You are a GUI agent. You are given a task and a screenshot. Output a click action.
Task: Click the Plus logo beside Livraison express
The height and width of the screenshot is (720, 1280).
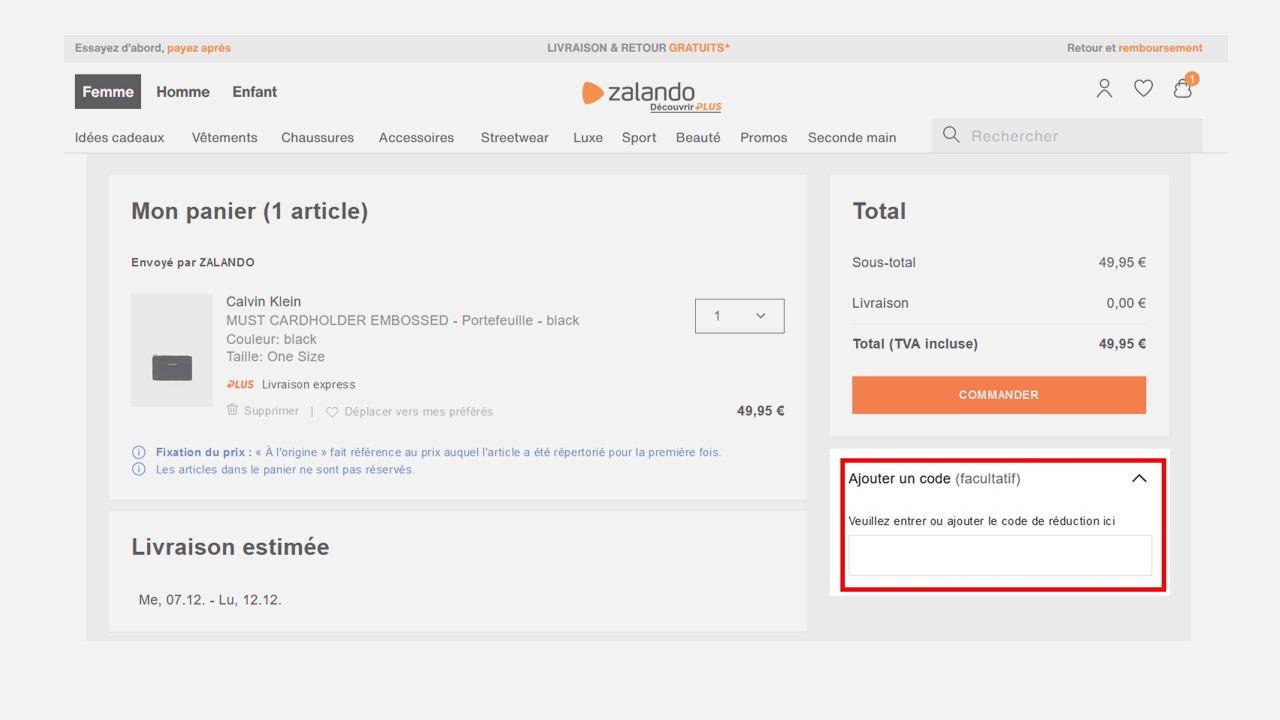pos(240,384)
